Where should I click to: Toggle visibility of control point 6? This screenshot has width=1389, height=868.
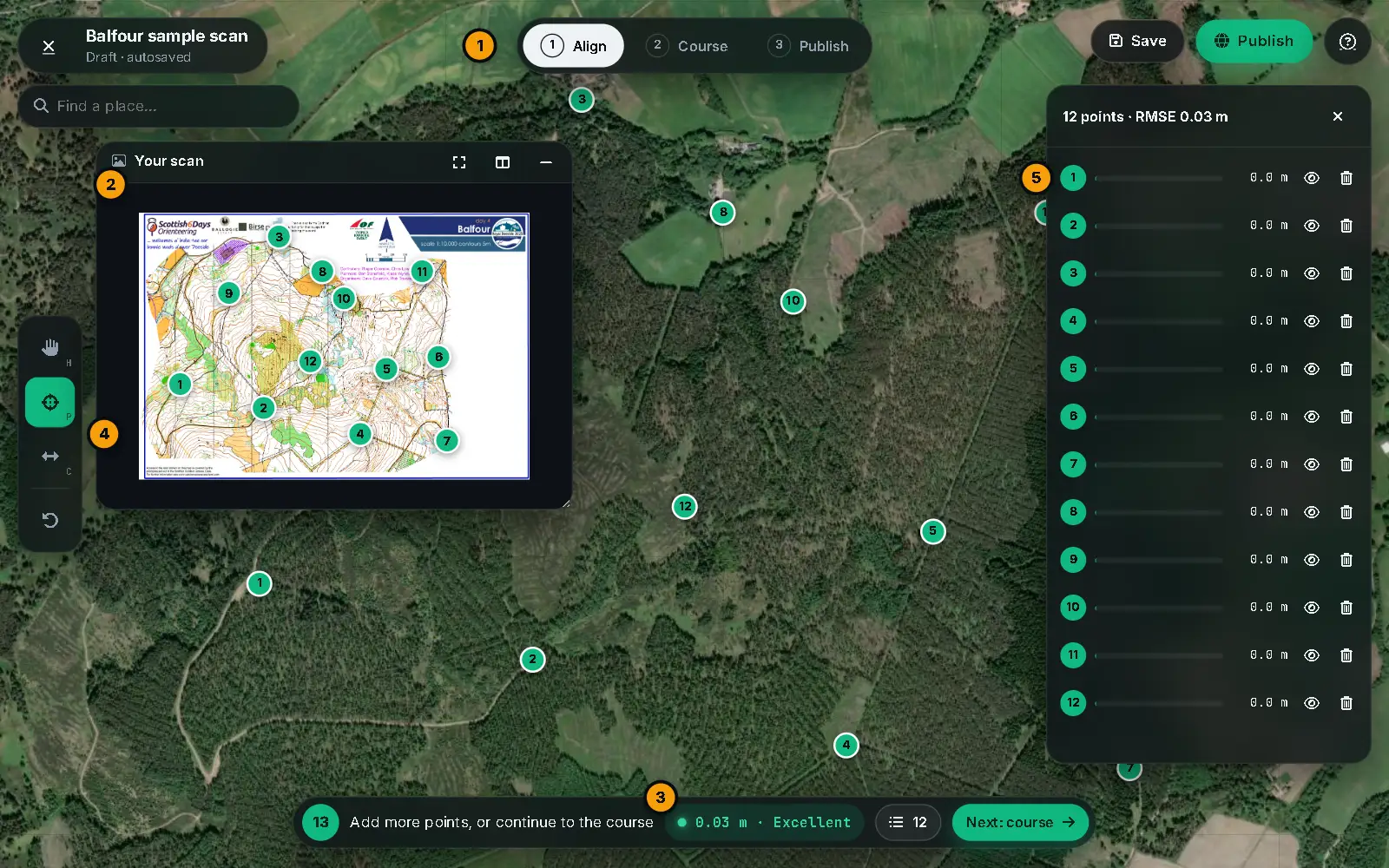click(1312, 417)
